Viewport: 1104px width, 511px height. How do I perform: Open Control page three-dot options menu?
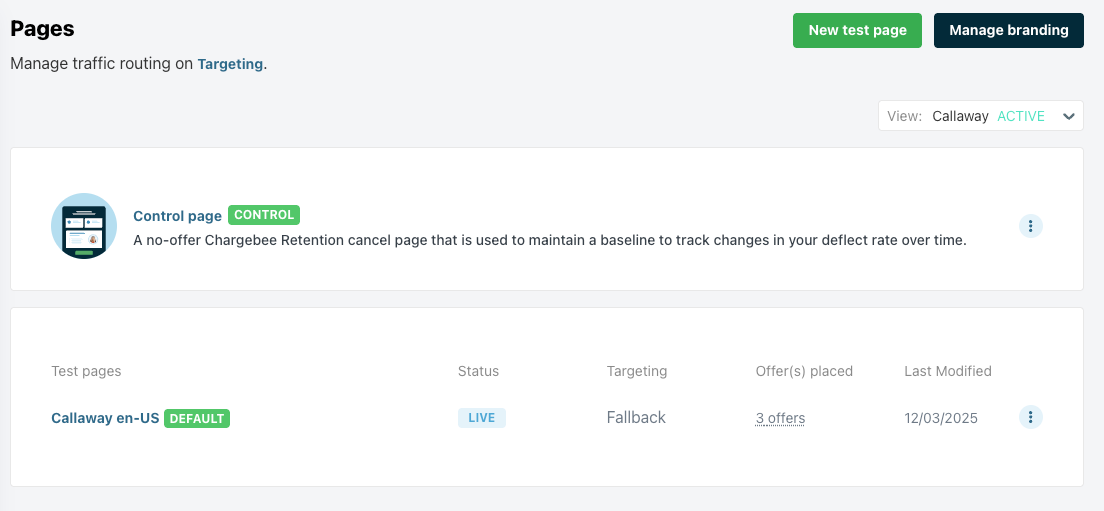[1031, 226]
